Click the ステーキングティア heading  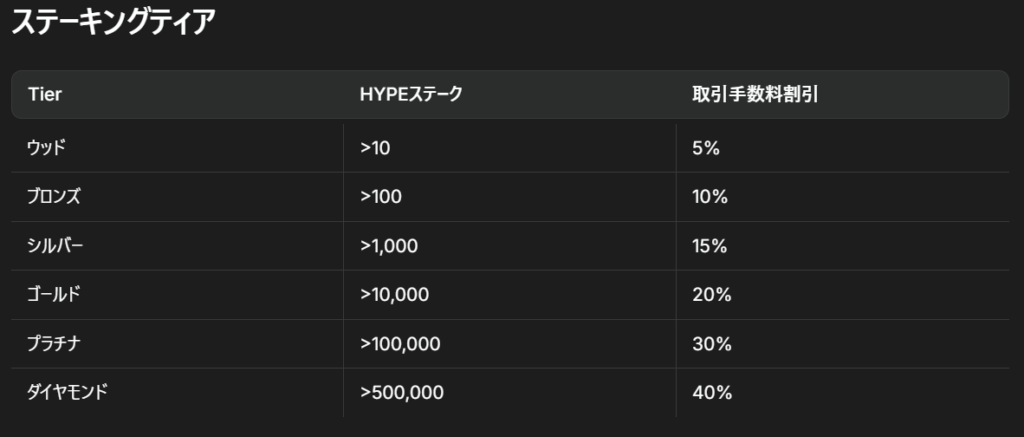pyautogui.click(x=113, y=24)
